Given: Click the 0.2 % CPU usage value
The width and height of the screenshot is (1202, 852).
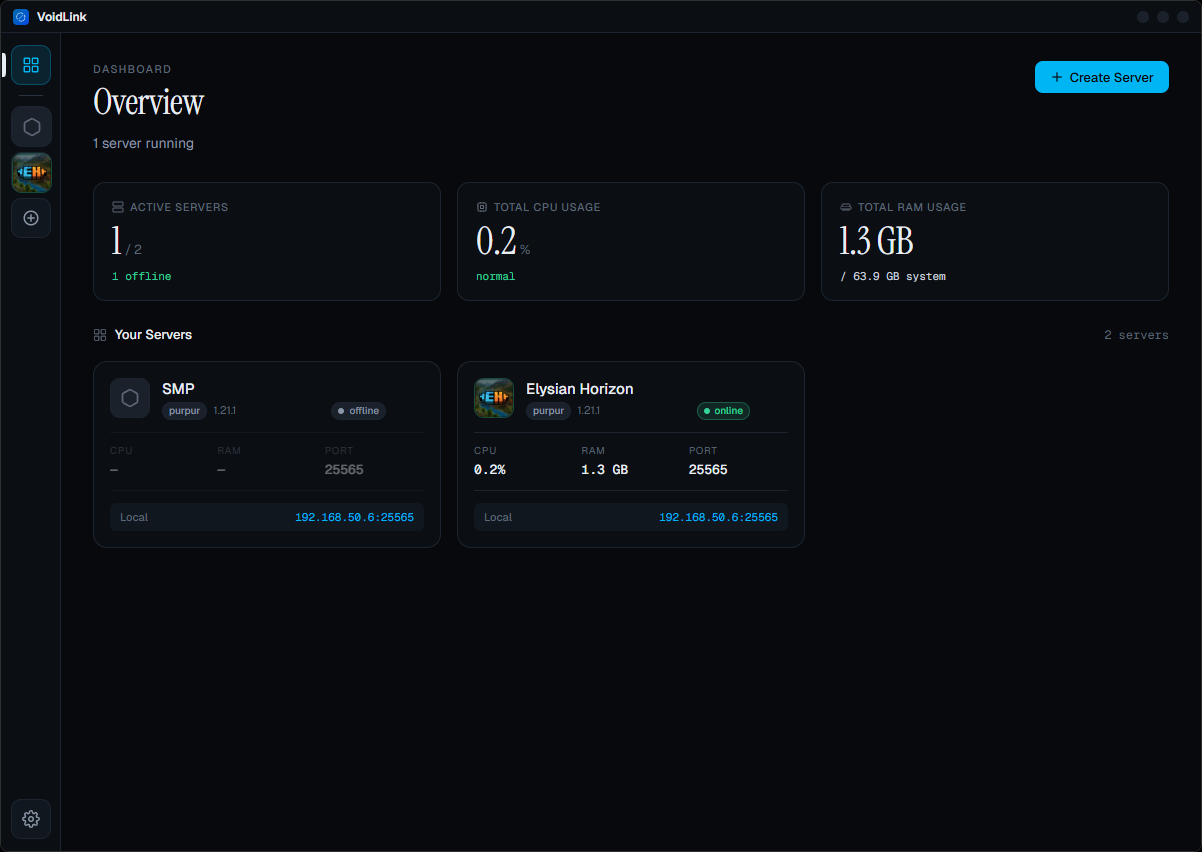Looking at the screenshot, I should coord(503,242).
